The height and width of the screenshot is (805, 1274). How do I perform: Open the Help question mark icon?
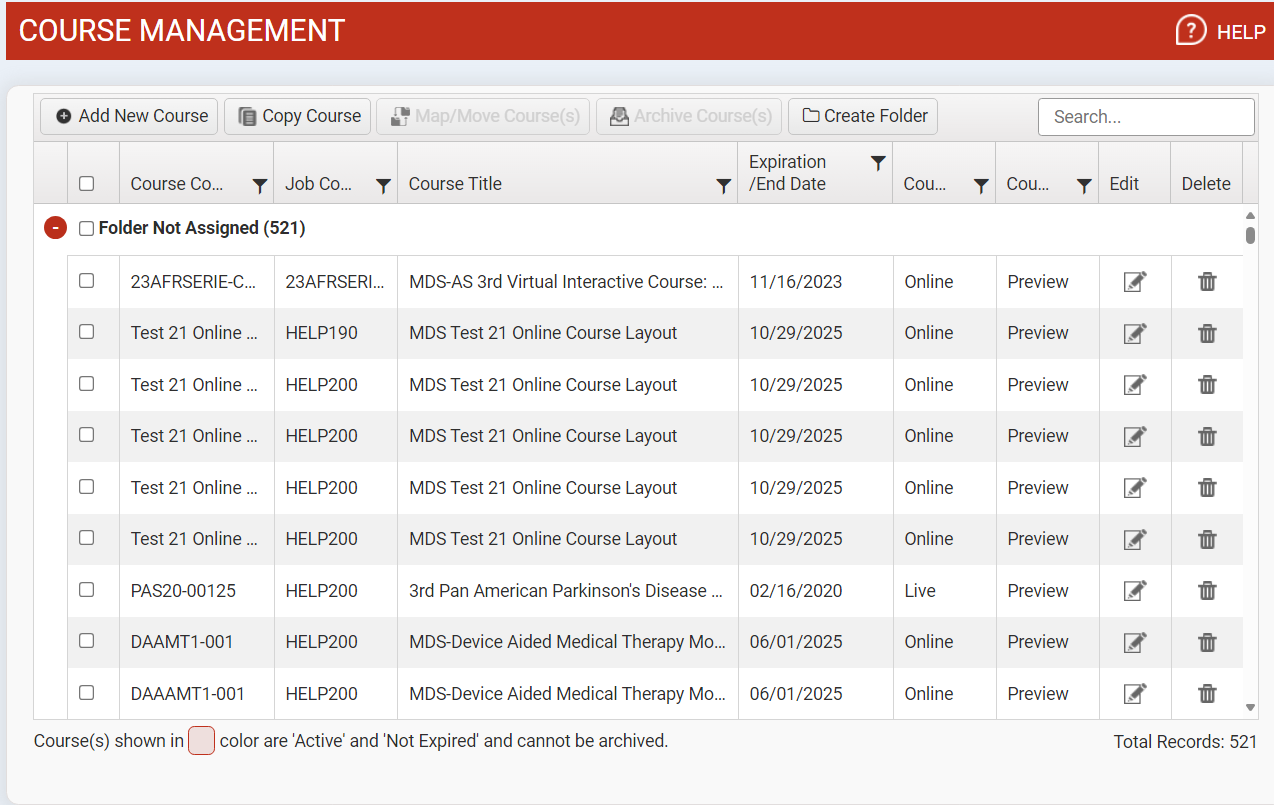click(x=1190, y=31)
